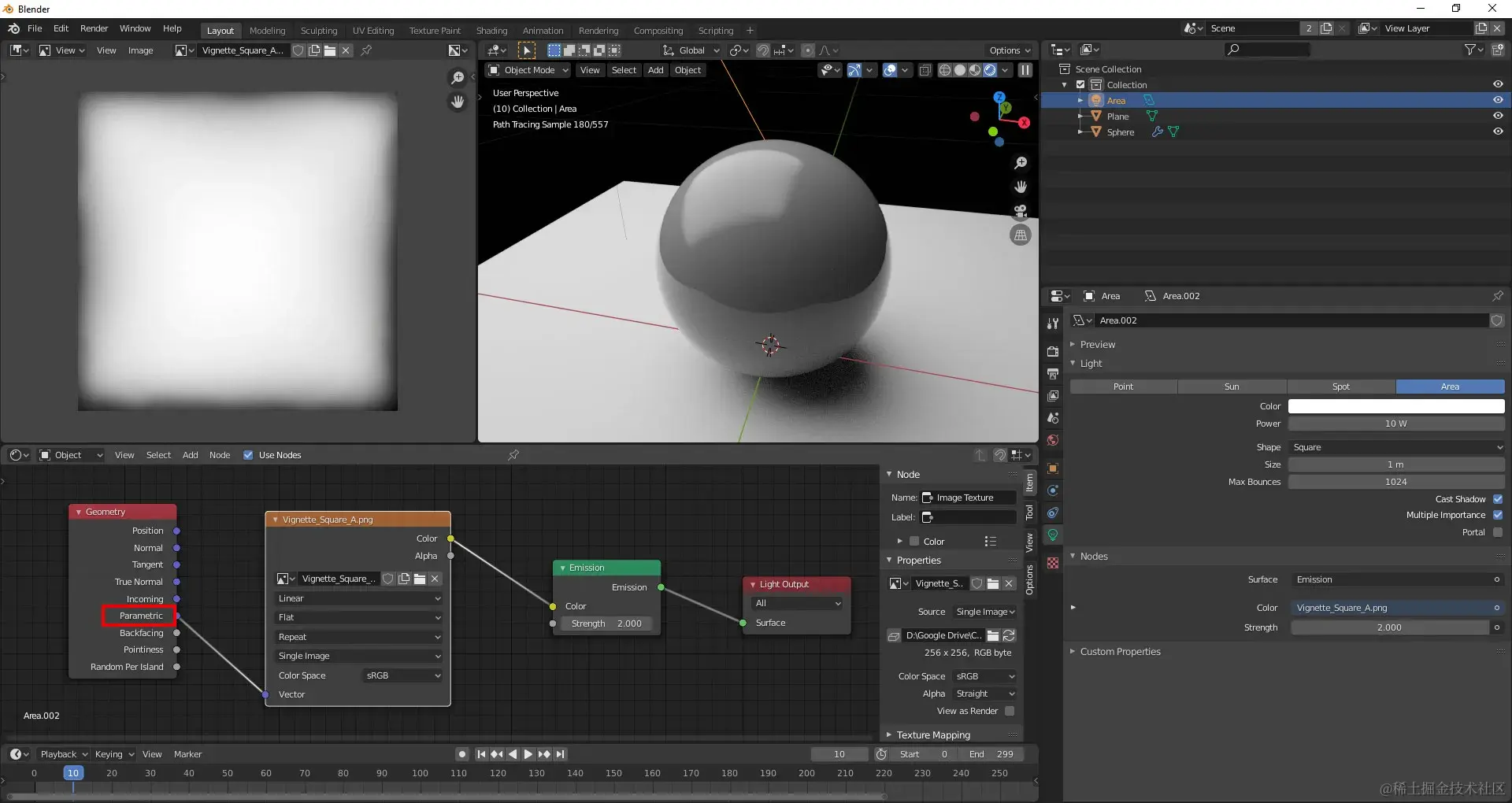Switch to the Shading workspace tab

tap(491, 31)
